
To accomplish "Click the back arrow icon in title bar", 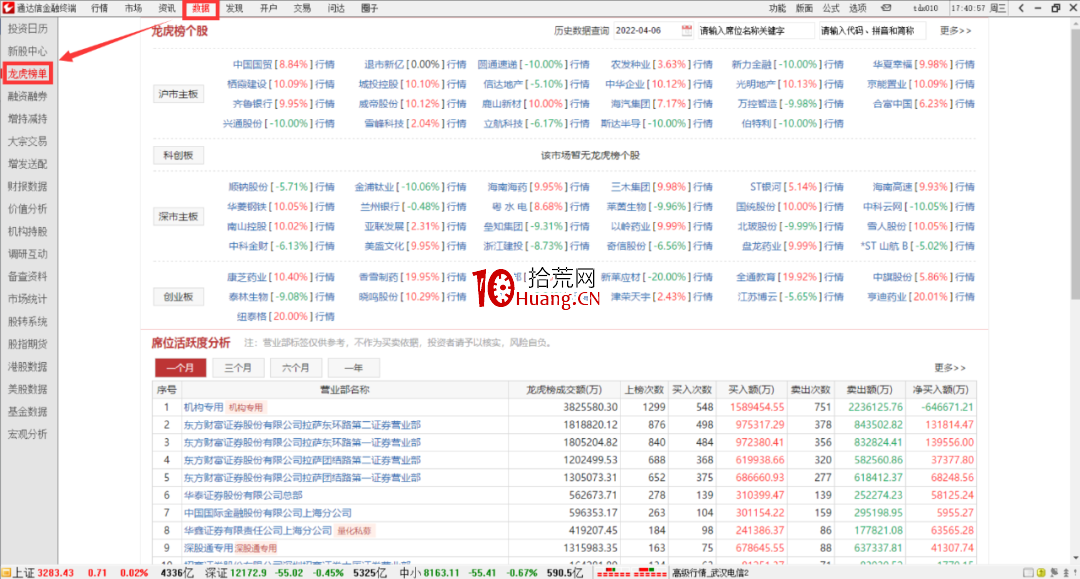I will pyautogui.click(x=1021, y=8).
